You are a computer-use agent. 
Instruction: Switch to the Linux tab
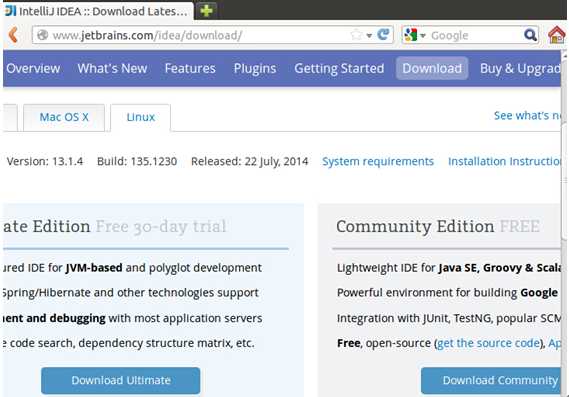coord(140,117)
